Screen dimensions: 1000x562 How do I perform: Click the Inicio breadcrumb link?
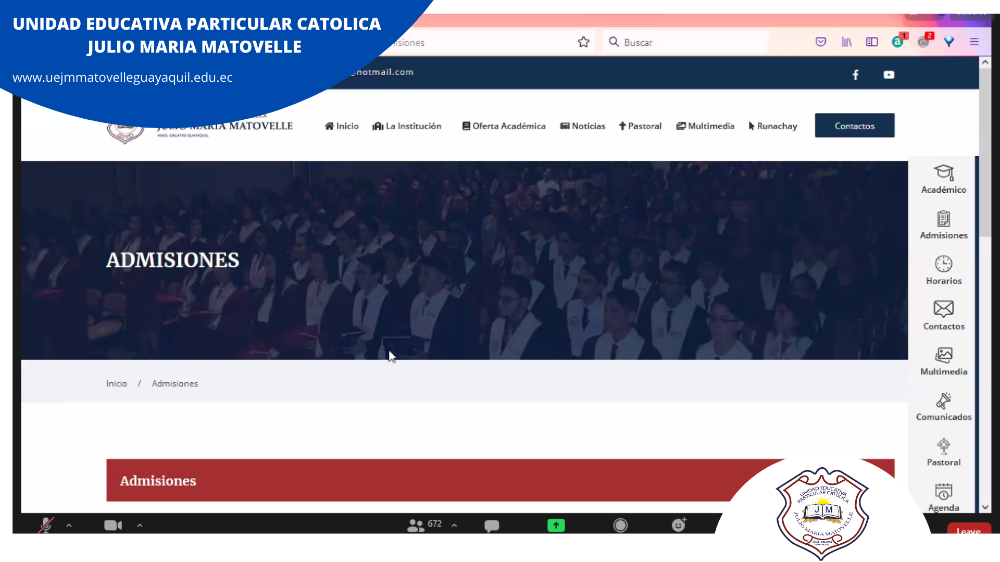[116, 383]
